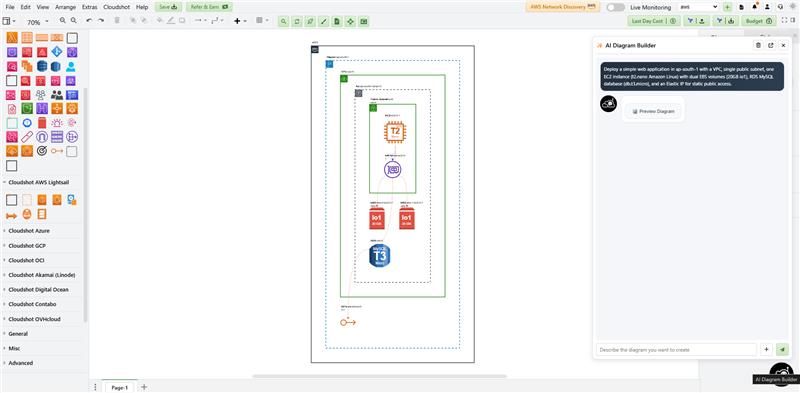This screenshot has width=800, height=393.
Task: Click the fullscreen icon
Action: coord(785,21)
